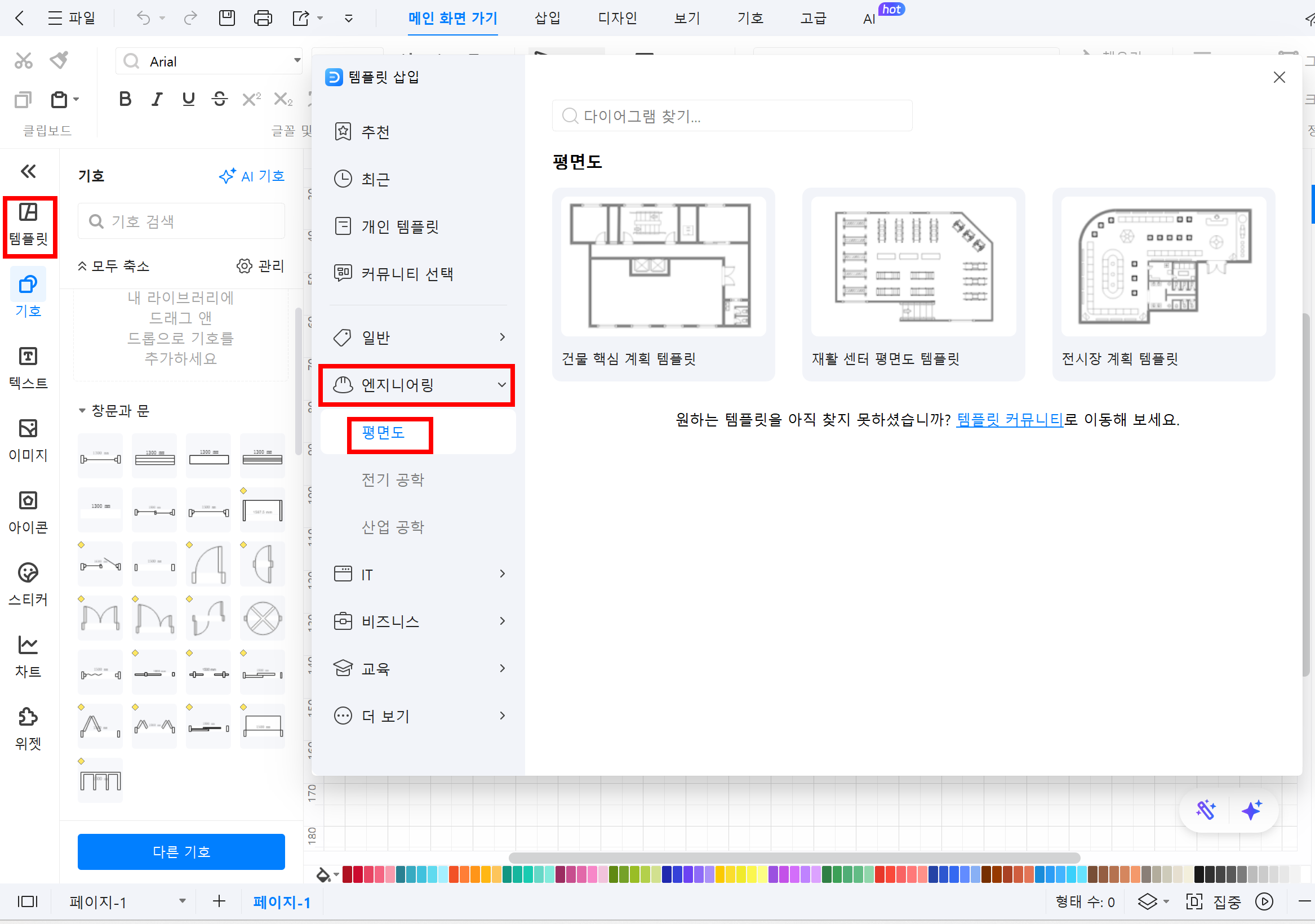Click the Paste clipboard icon
Viewport: 1315px width, 924px height.
point(59,100)
